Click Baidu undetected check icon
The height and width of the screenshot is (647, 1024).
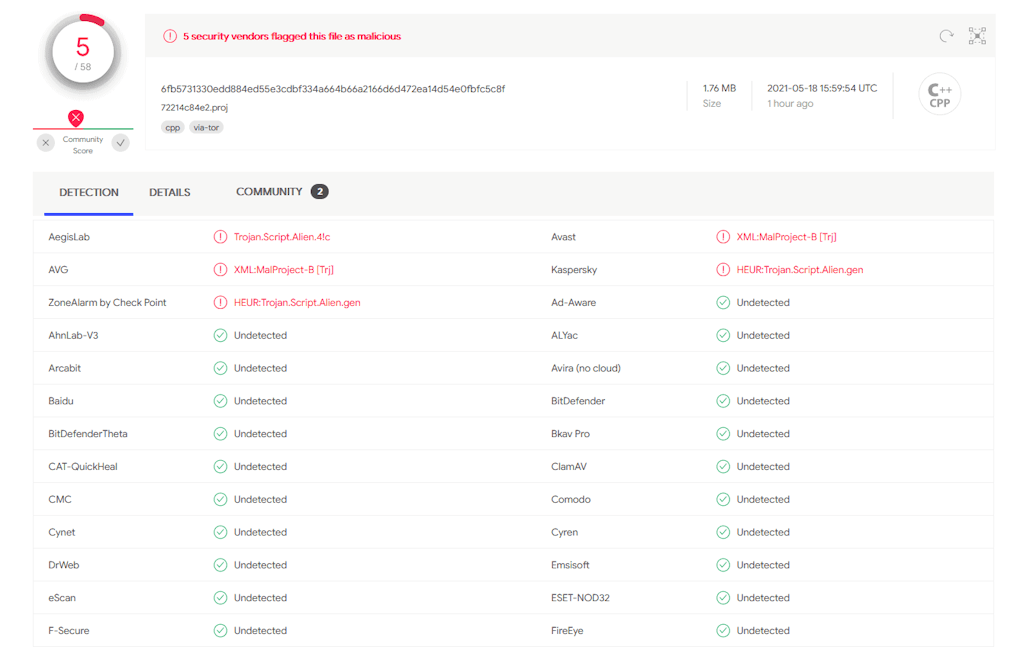point(220,401)
